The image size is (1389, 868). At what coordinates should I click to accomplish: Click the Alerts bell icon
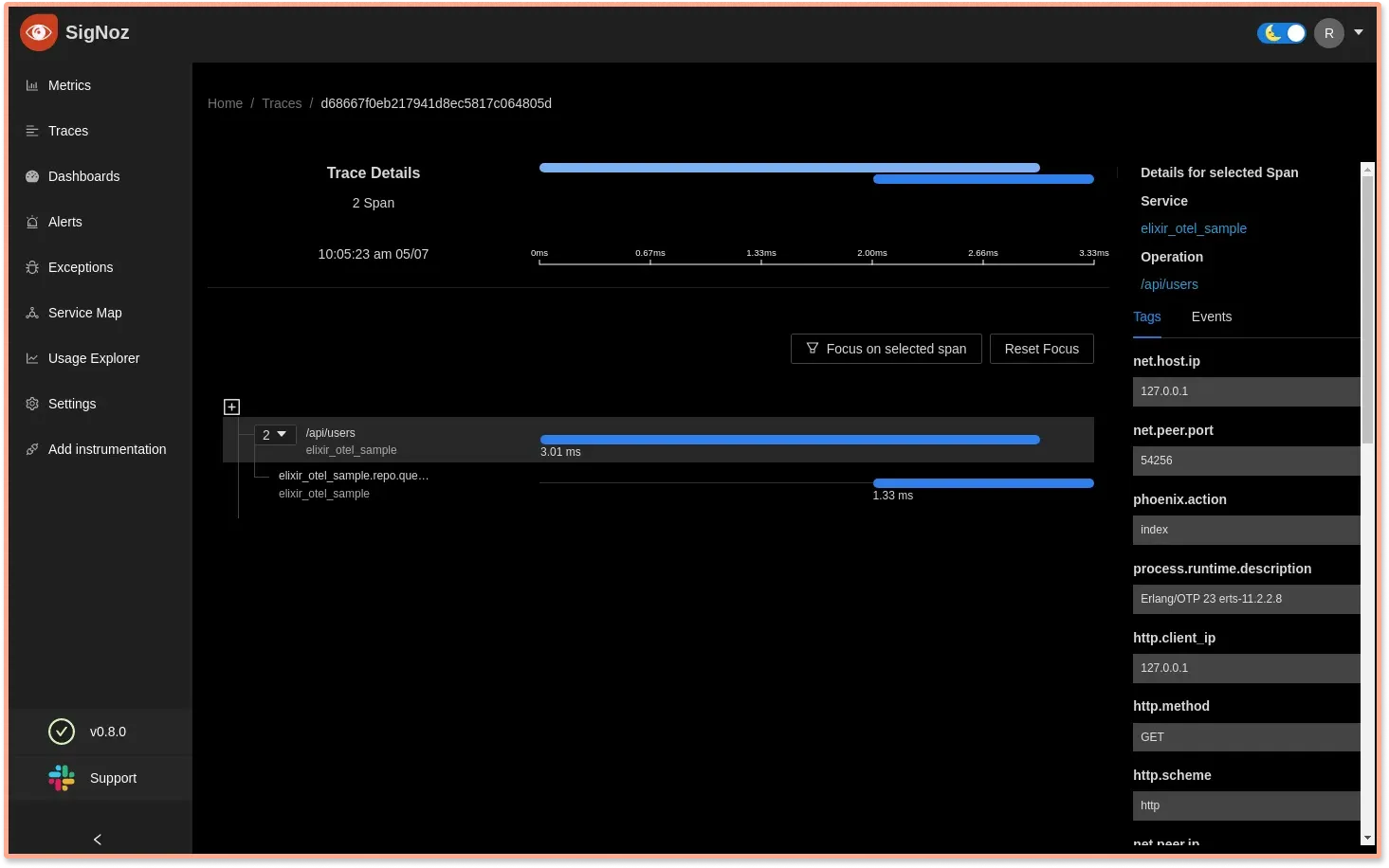click(32, 222)
